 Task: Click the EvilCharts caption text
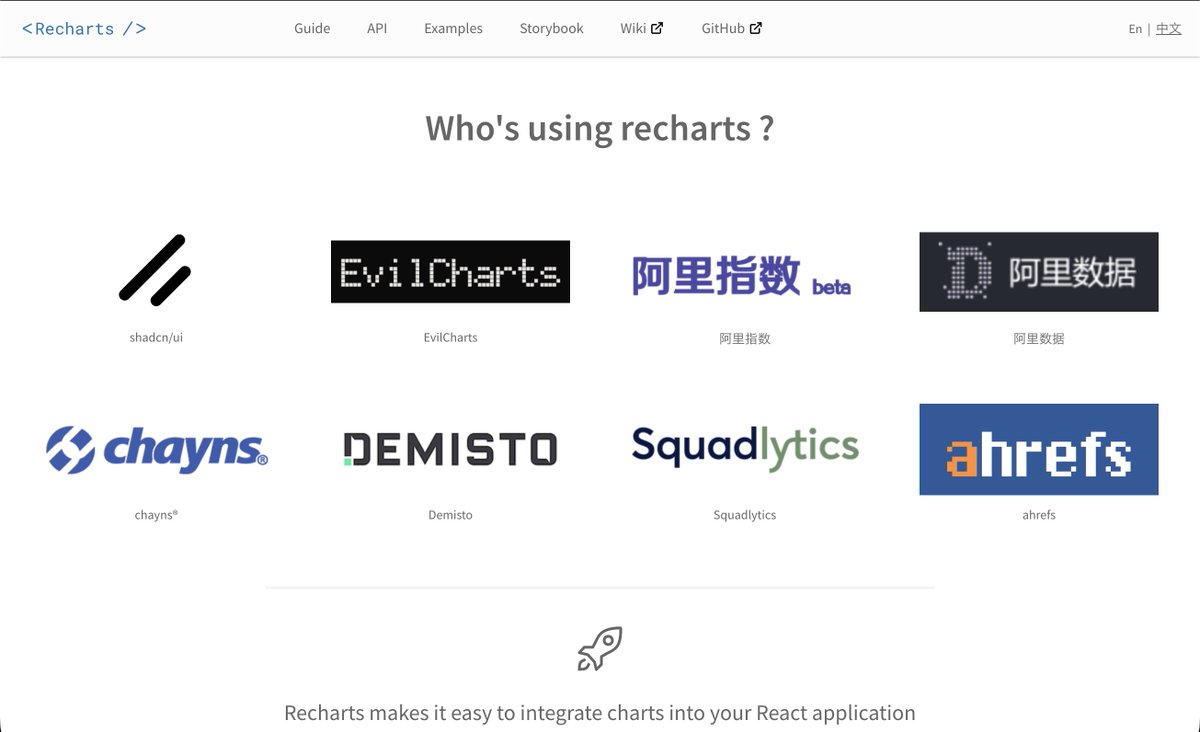click(x=450, y=338)
